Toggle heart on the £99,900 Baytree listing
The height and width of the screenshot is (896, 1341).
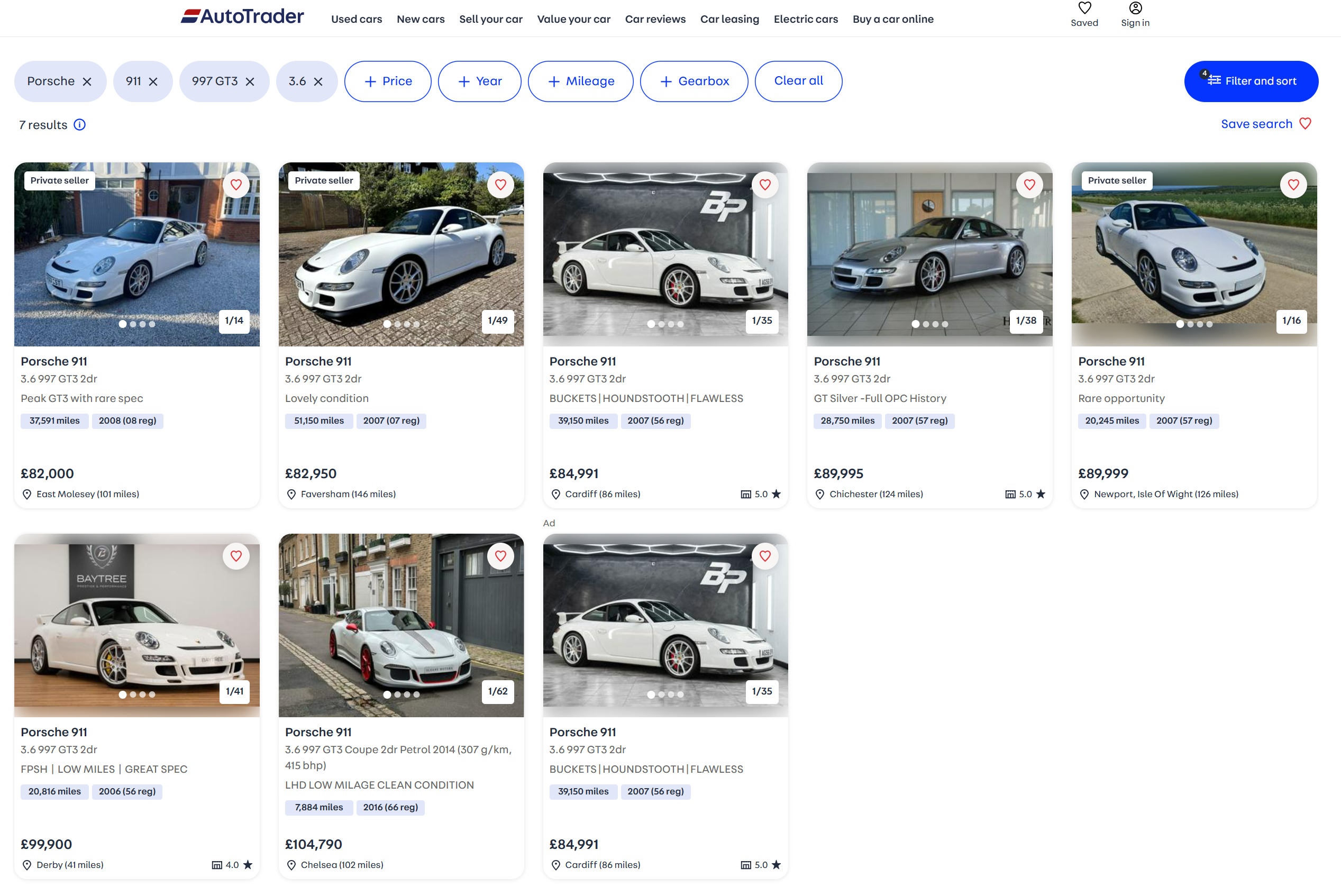point(236,555)
